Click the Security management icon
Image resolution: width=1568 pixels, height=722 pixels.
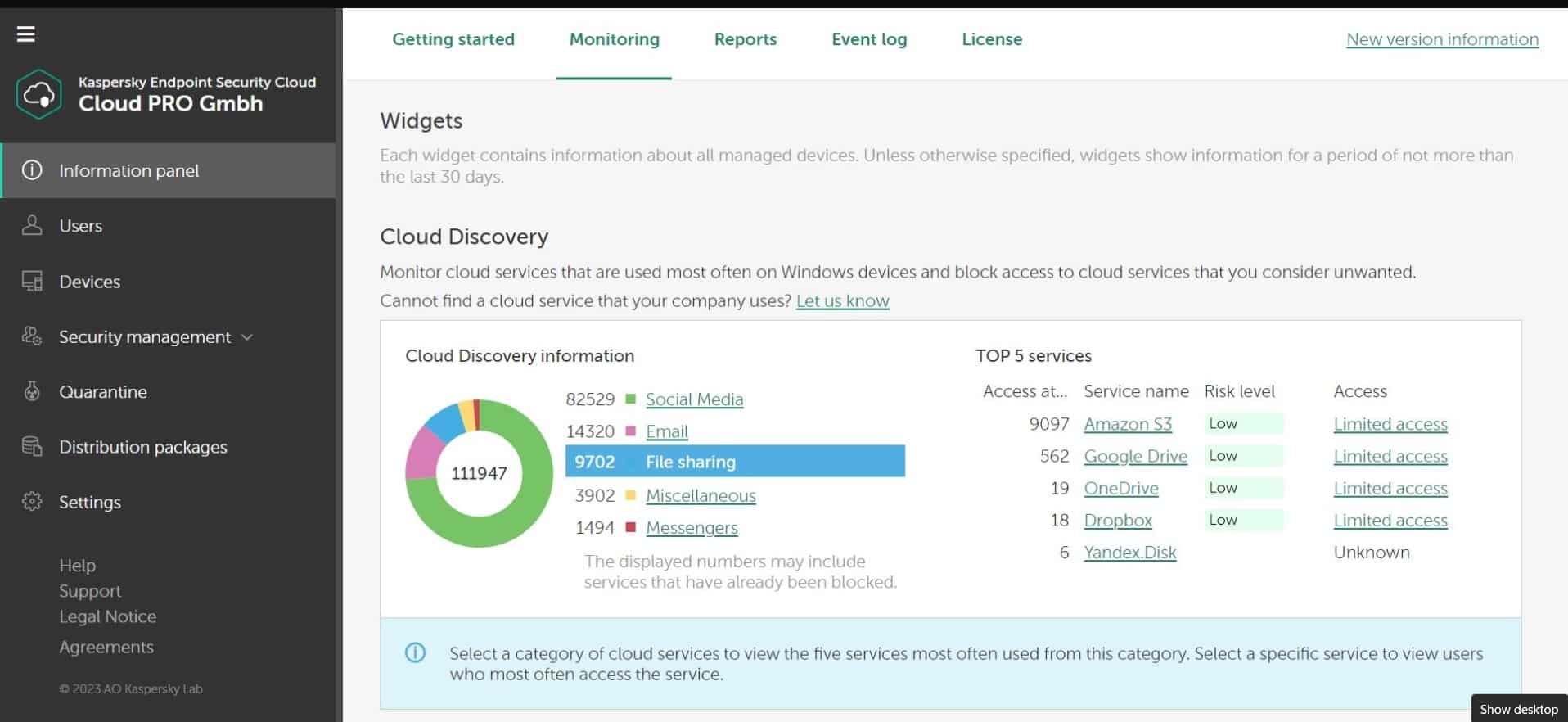(32, 336)
